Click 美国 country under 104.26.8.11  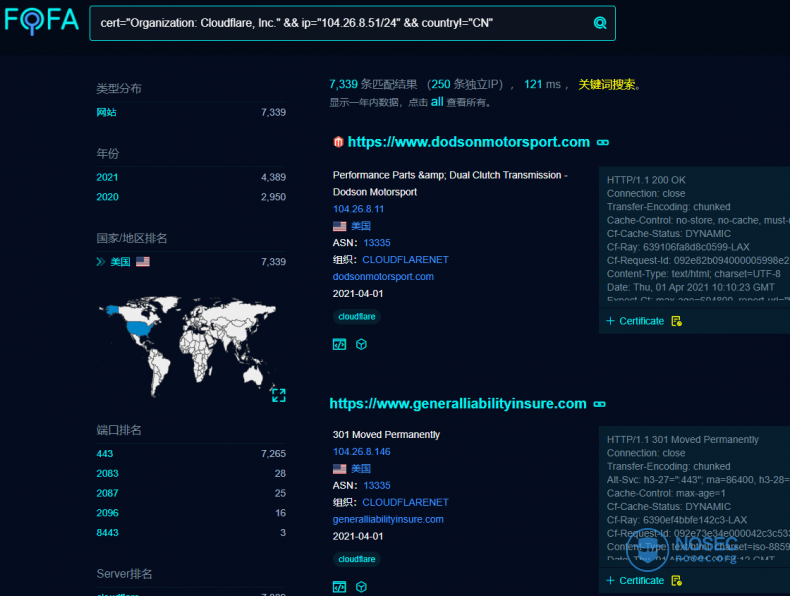(x=361, y=226)
